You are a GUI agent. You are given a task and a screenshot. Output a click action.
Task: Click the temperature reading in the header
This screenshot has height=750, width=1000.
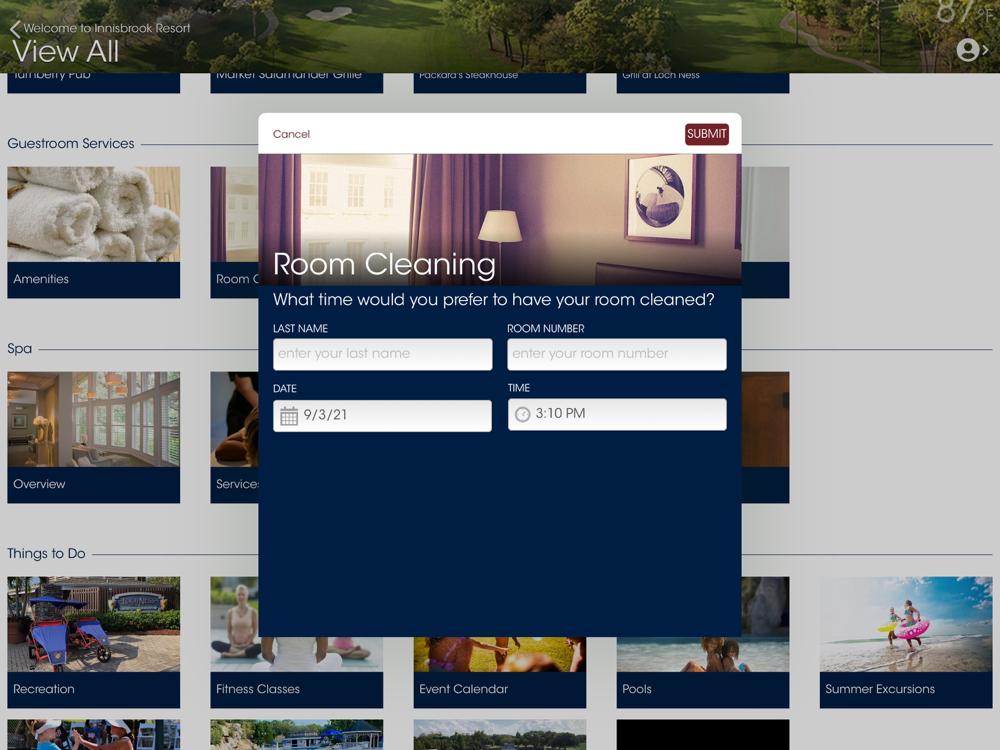[963, 11]
